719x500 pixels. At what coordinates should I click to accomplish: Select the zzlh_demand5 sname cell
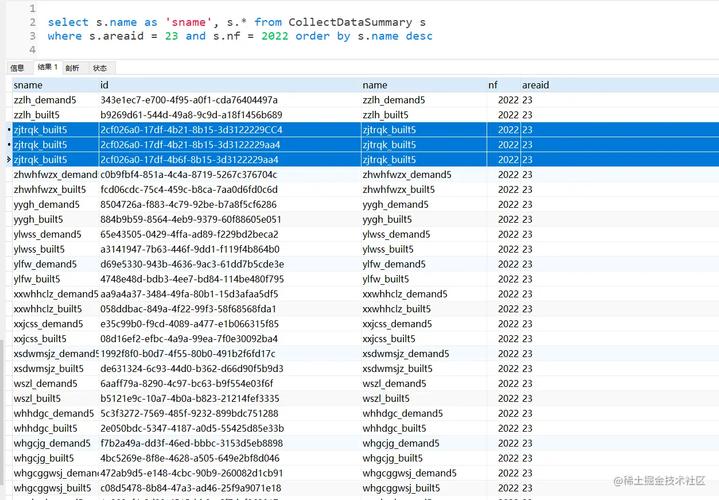(x=45, y=100)
